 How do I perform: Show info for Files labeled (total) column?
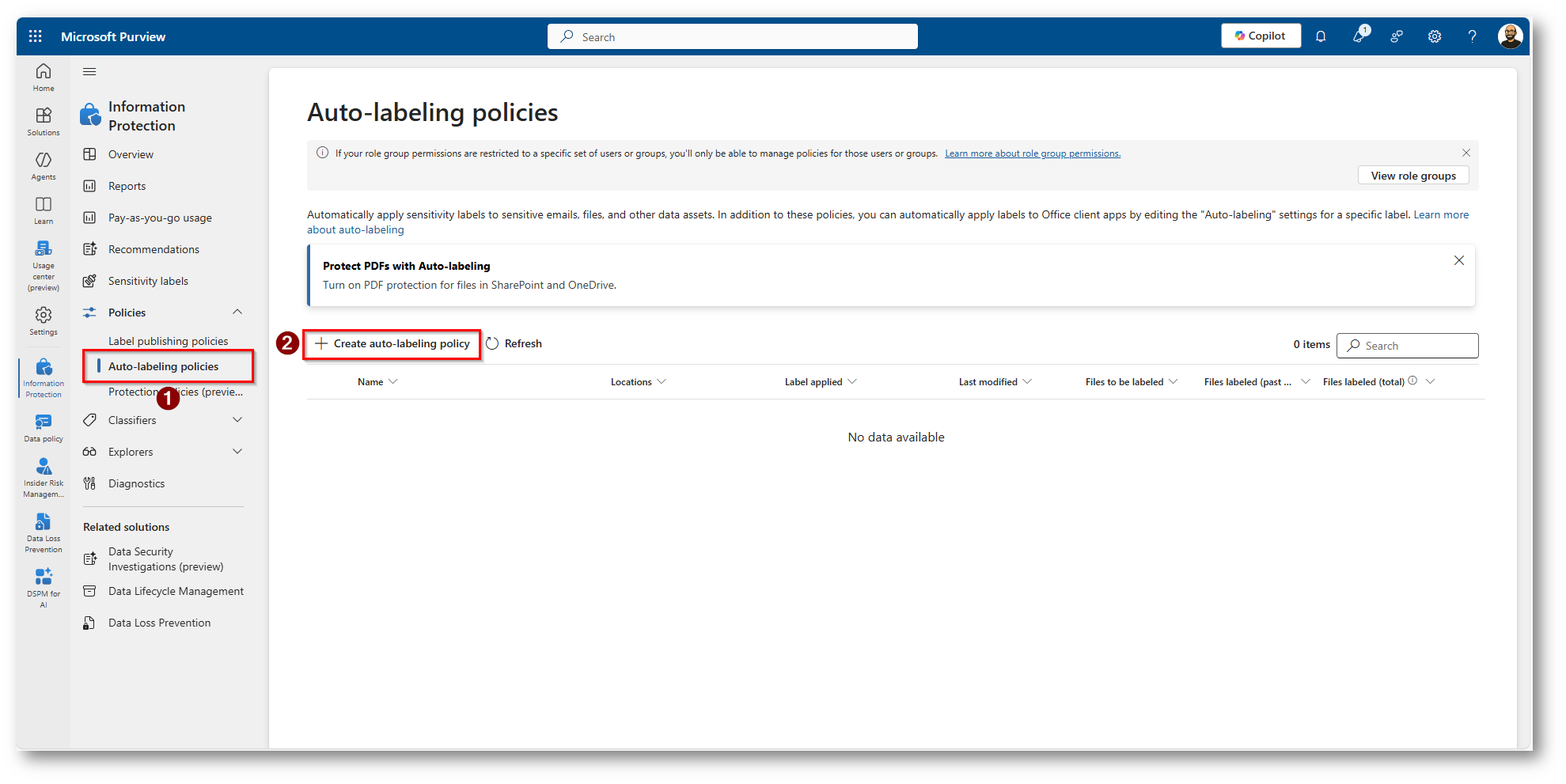pyautogui.click(x=1412, y=381)
